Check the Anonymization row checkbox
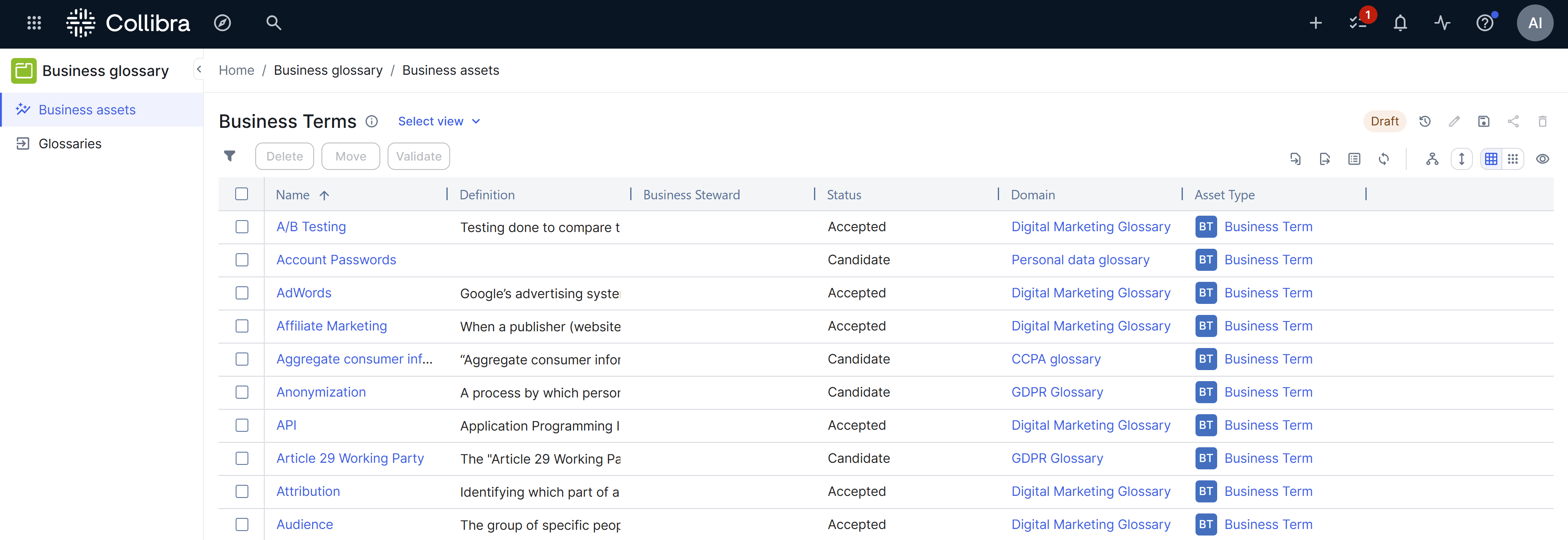Screen dimensions: 1568x540 pos(242,392)
